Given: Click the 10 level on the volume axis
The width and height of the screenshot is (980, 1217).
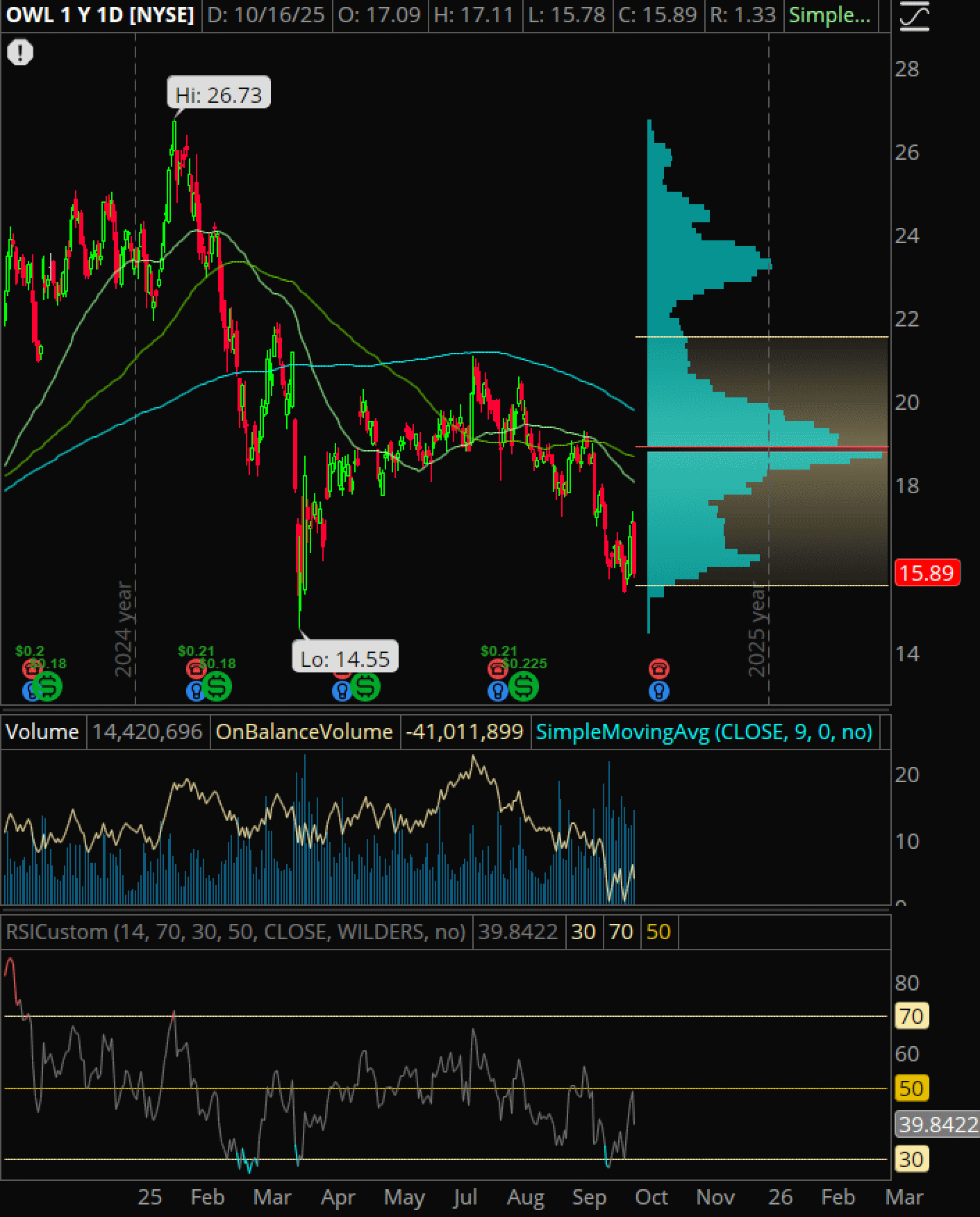Looking at the screenshot, I should click(x=907, y=841).
